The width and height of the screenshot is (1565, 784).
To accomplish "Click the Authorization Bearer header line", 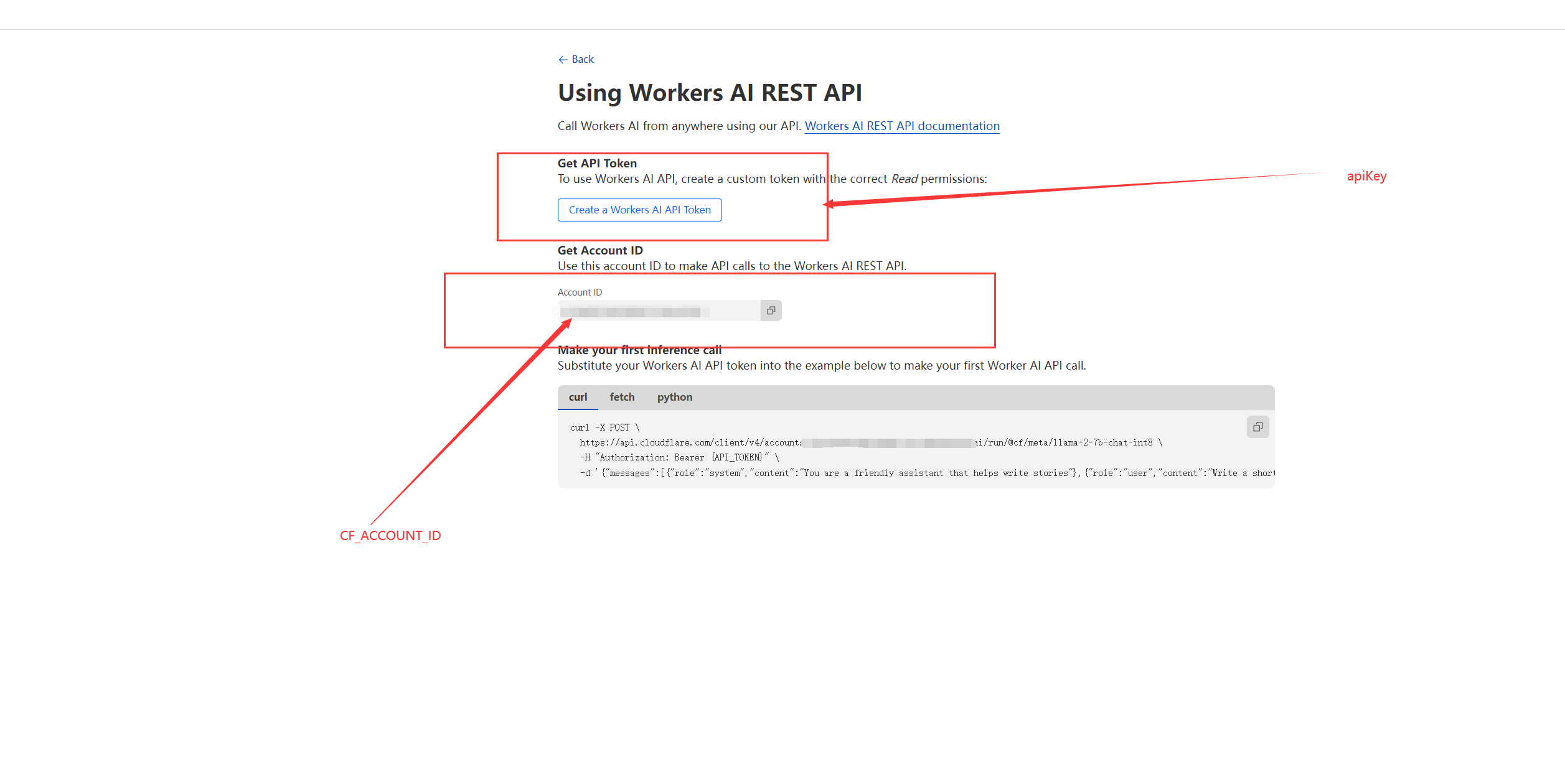I will (679, 457).
